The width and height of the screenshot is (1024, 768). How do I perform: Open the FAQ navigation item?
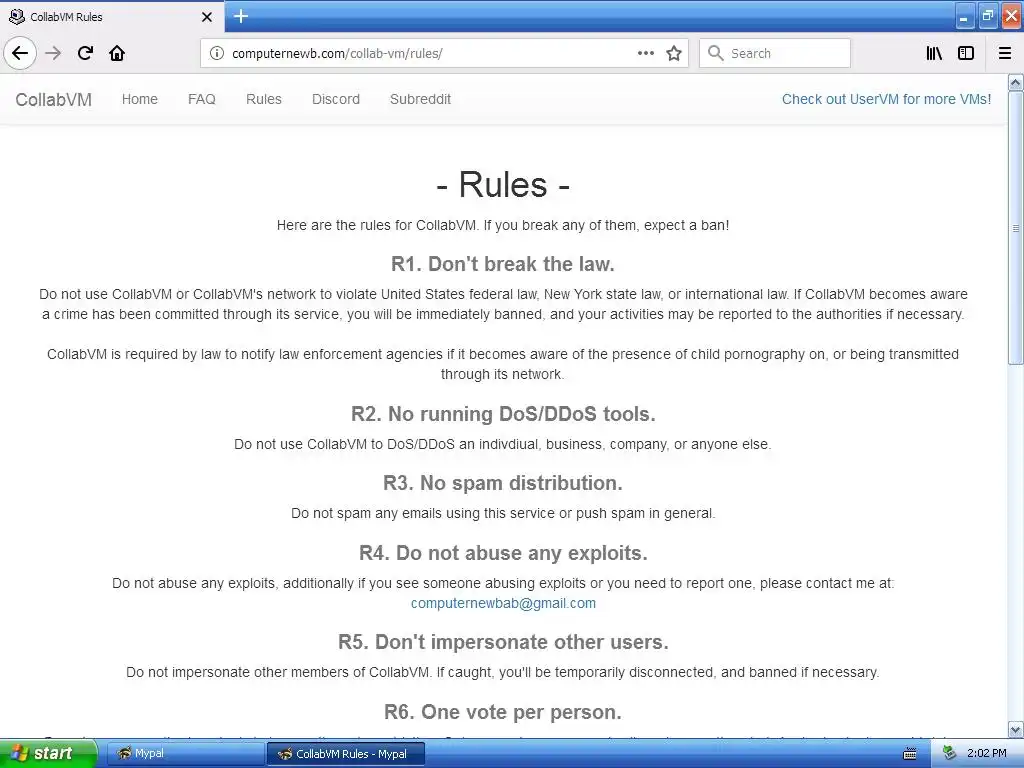[202, 99]
